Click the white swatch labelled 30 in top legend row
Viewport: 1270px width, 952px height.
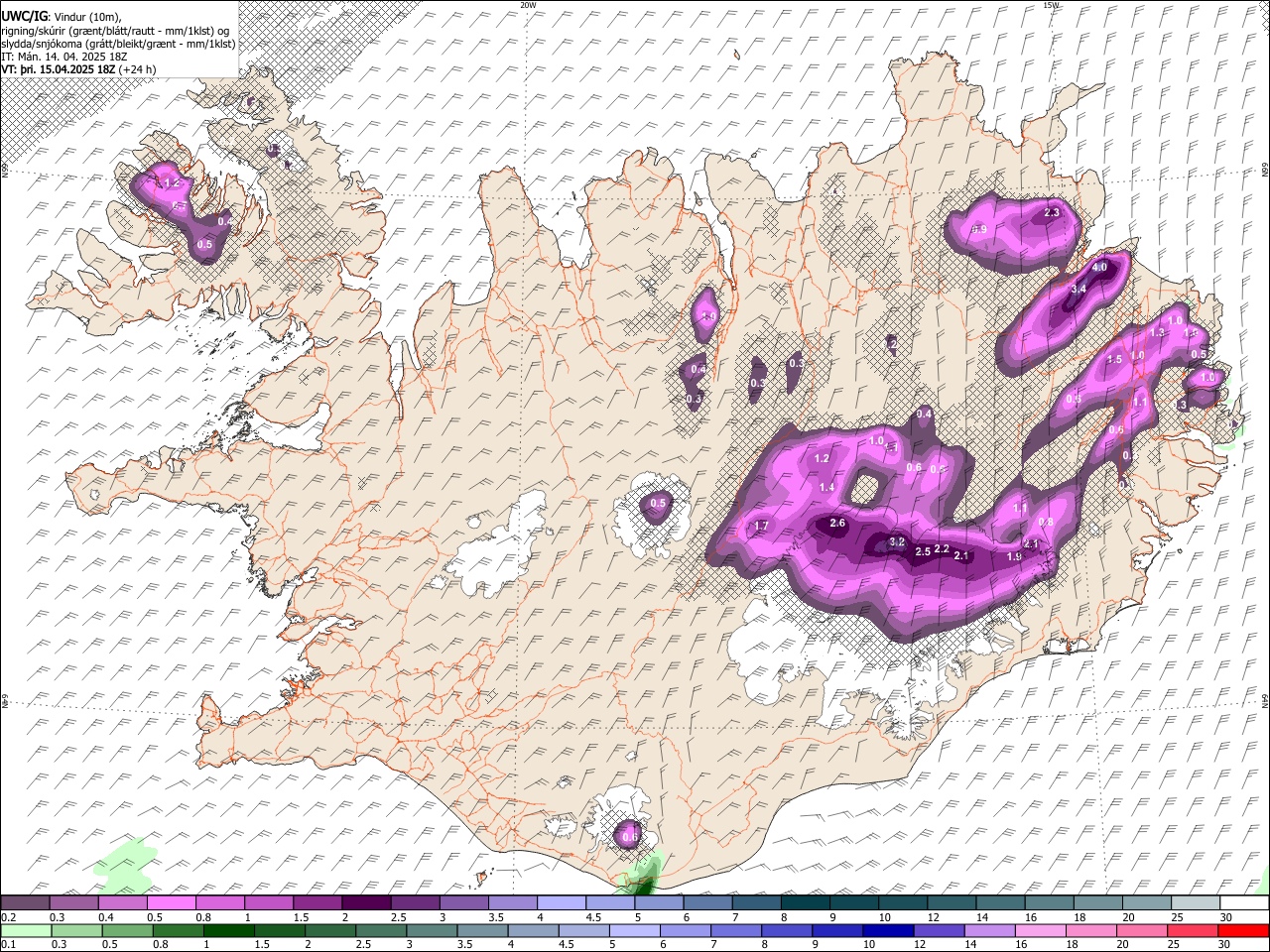1244,902
